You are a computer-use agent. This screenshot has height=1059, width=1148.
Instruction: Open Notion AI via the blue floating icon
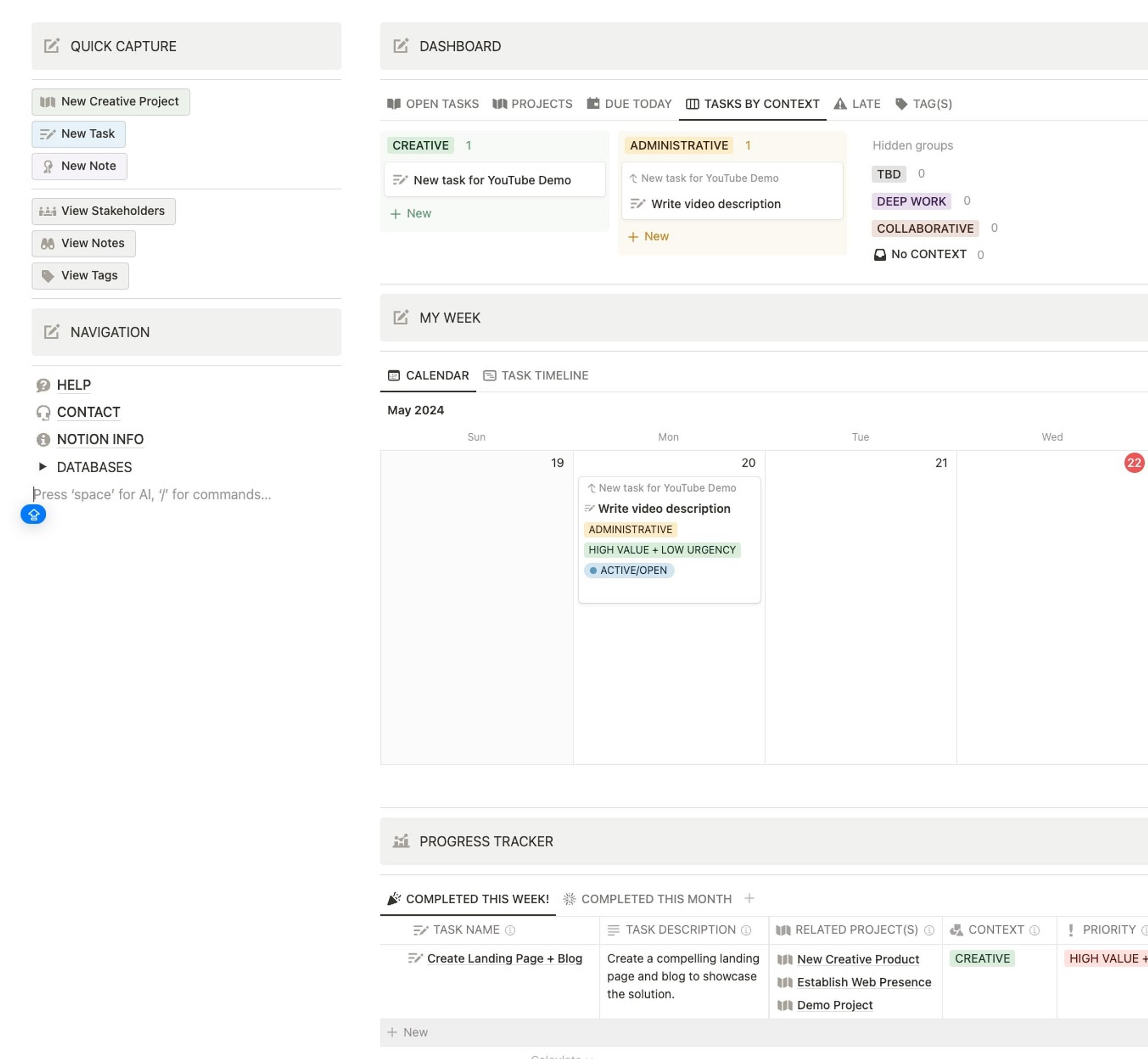pyautogui.click(x=33, y=514)
